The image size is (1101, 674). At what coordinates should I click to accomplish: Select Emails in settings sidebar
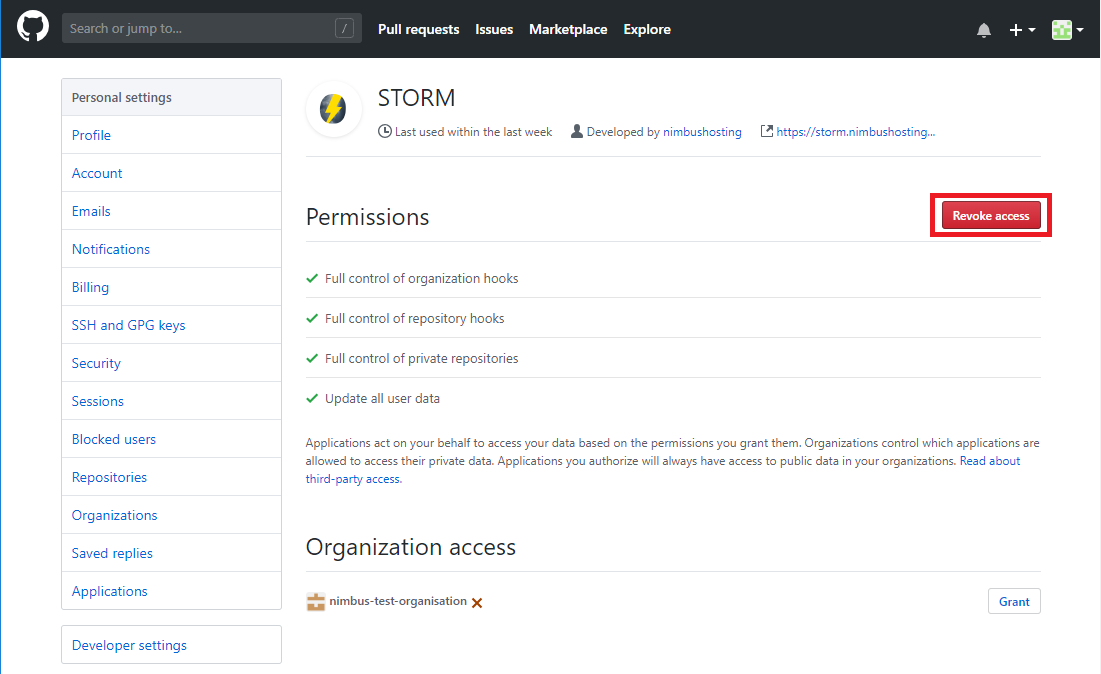171,211
